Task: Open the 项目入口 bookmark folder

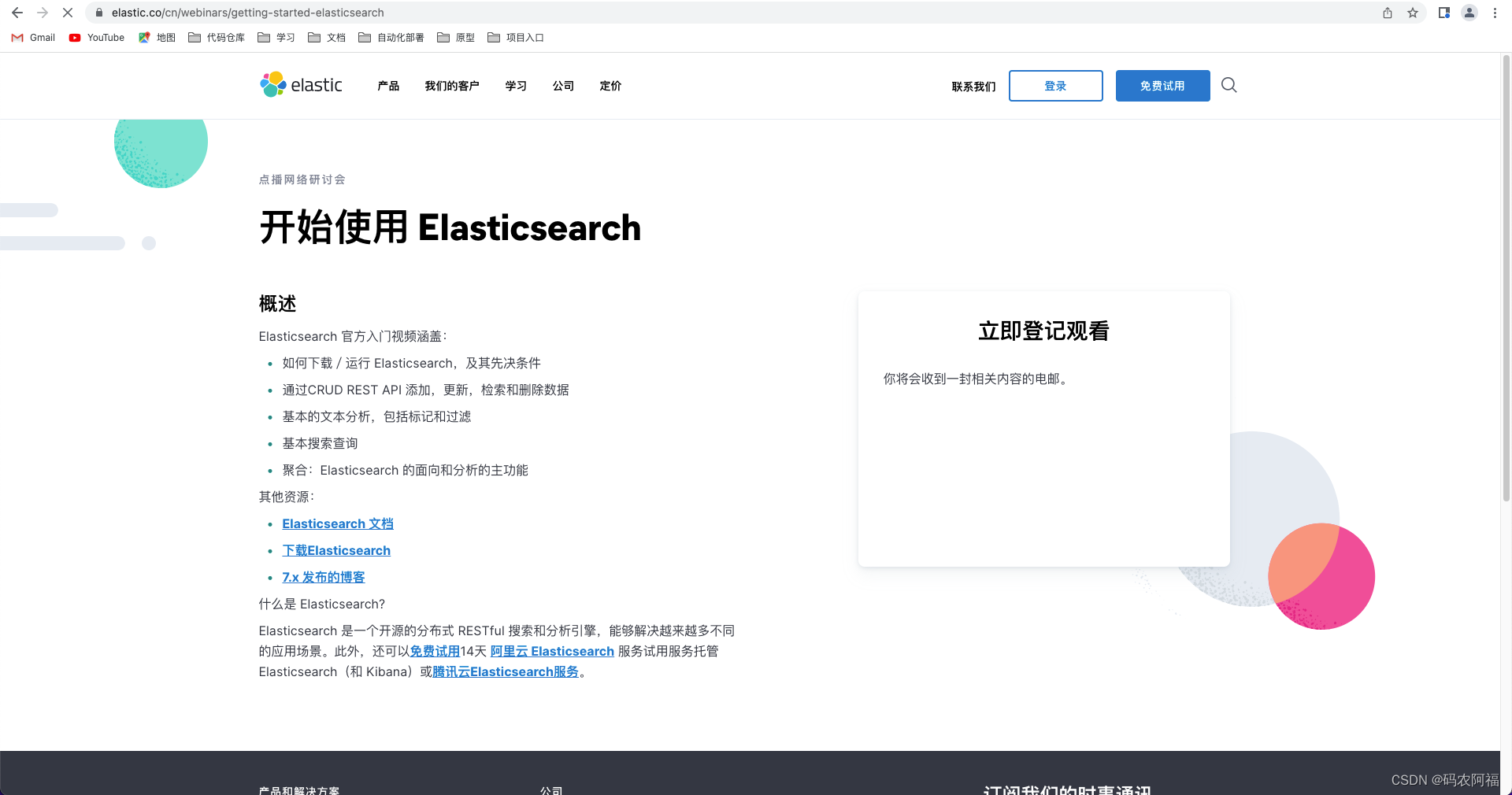Action: (516, 38)
